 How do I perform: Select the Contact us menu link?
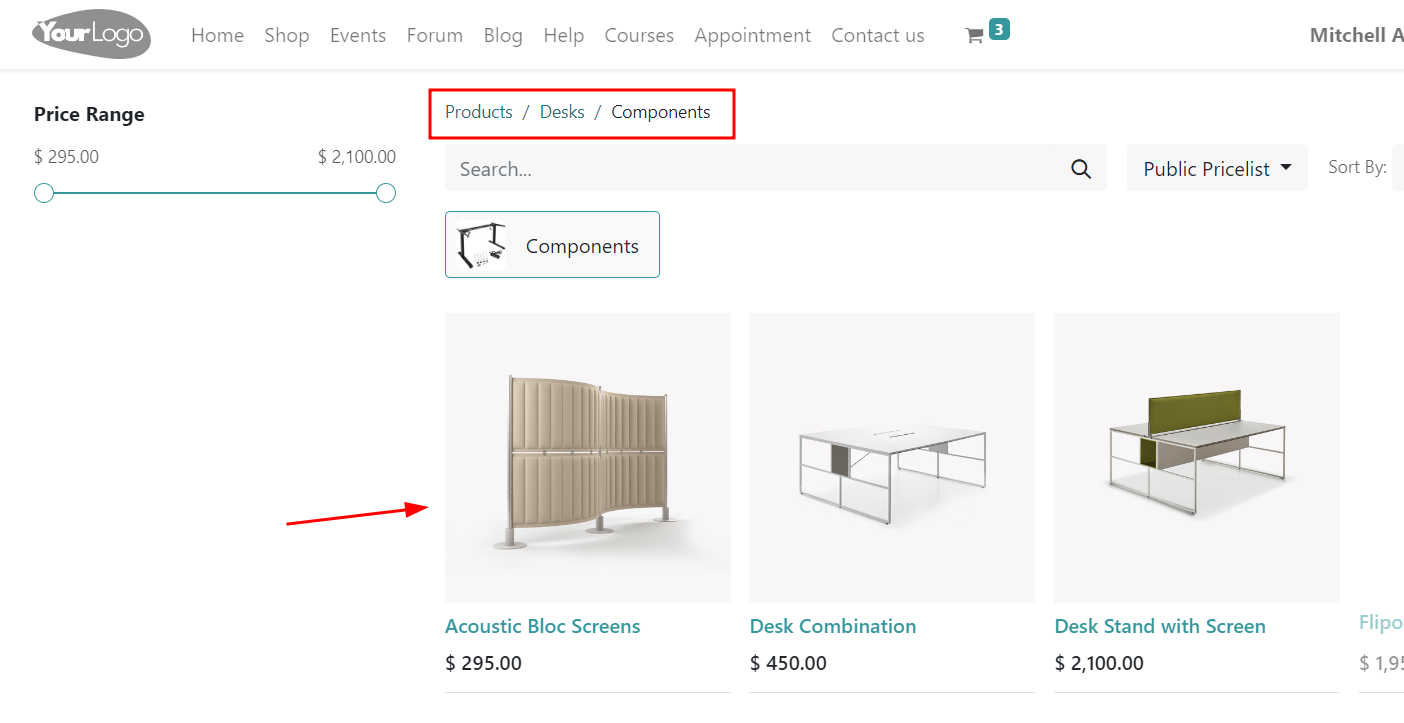click(x=877, y=35)
